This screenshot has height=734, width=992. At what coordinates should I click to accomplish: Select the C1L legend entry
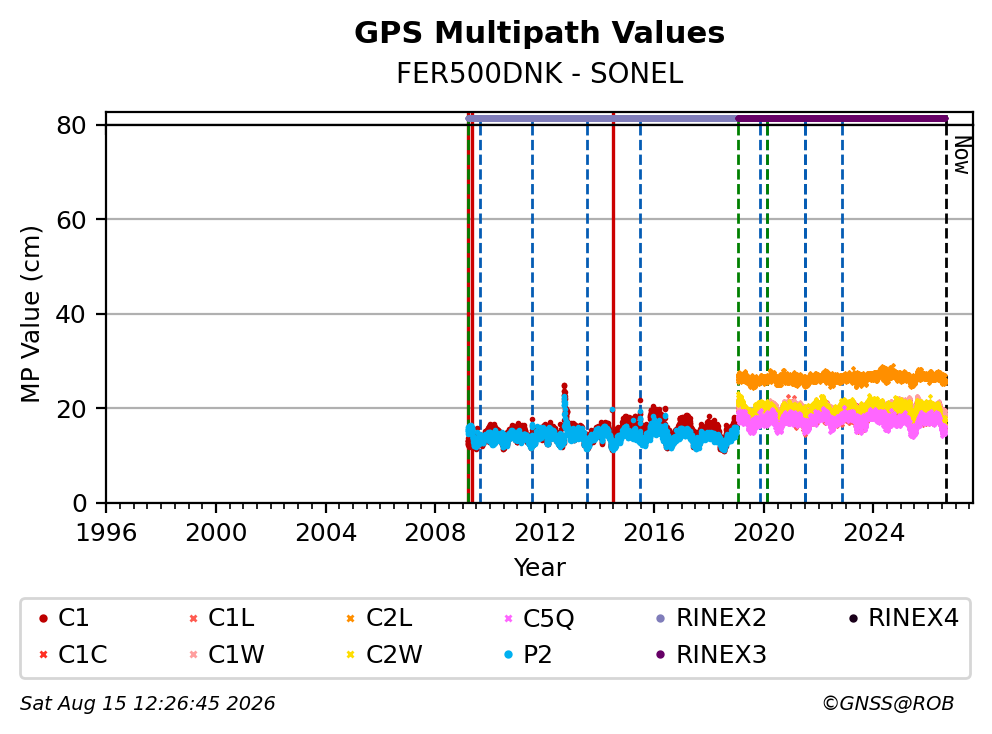click(221, 618)
